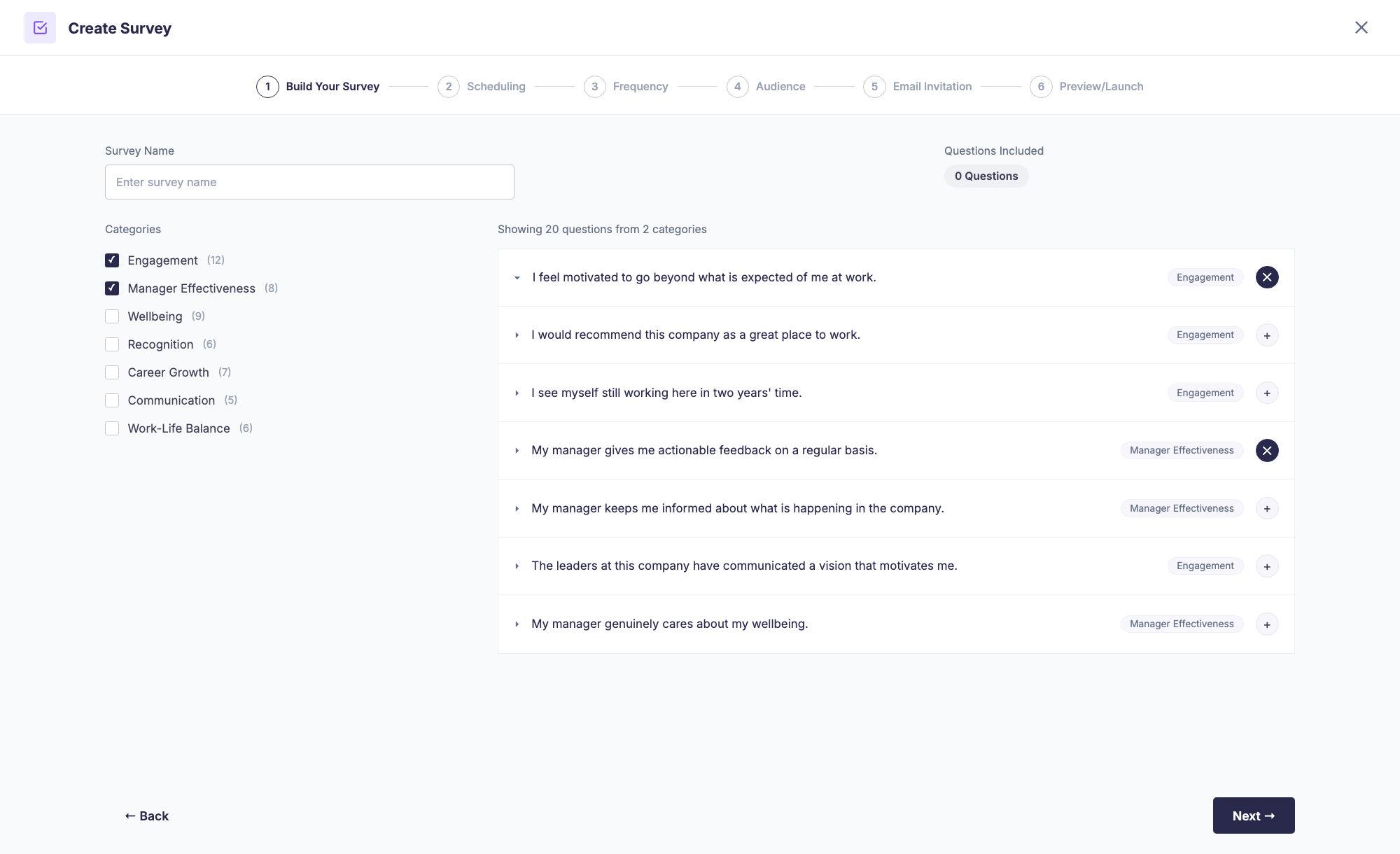This screenshot has width=1400, height=854.
Task: Expand the 'recommend this company' question
Action: coord(517,335)
